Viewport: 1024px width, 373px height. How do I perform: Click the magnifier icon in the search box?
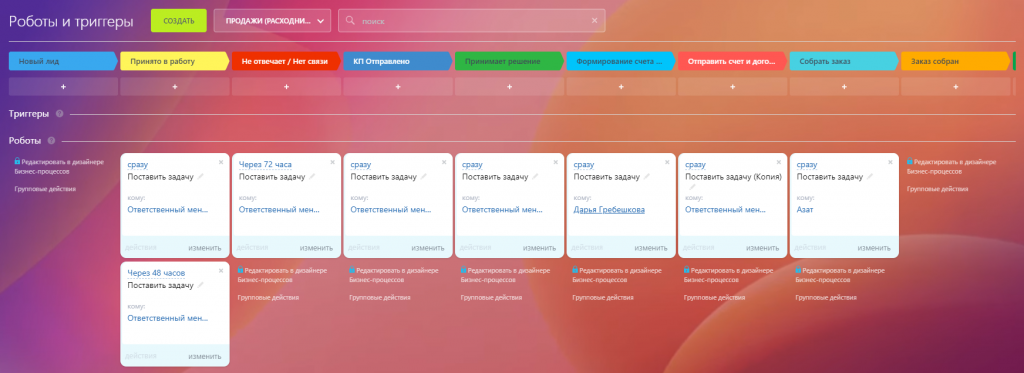[x=350, y=21]
